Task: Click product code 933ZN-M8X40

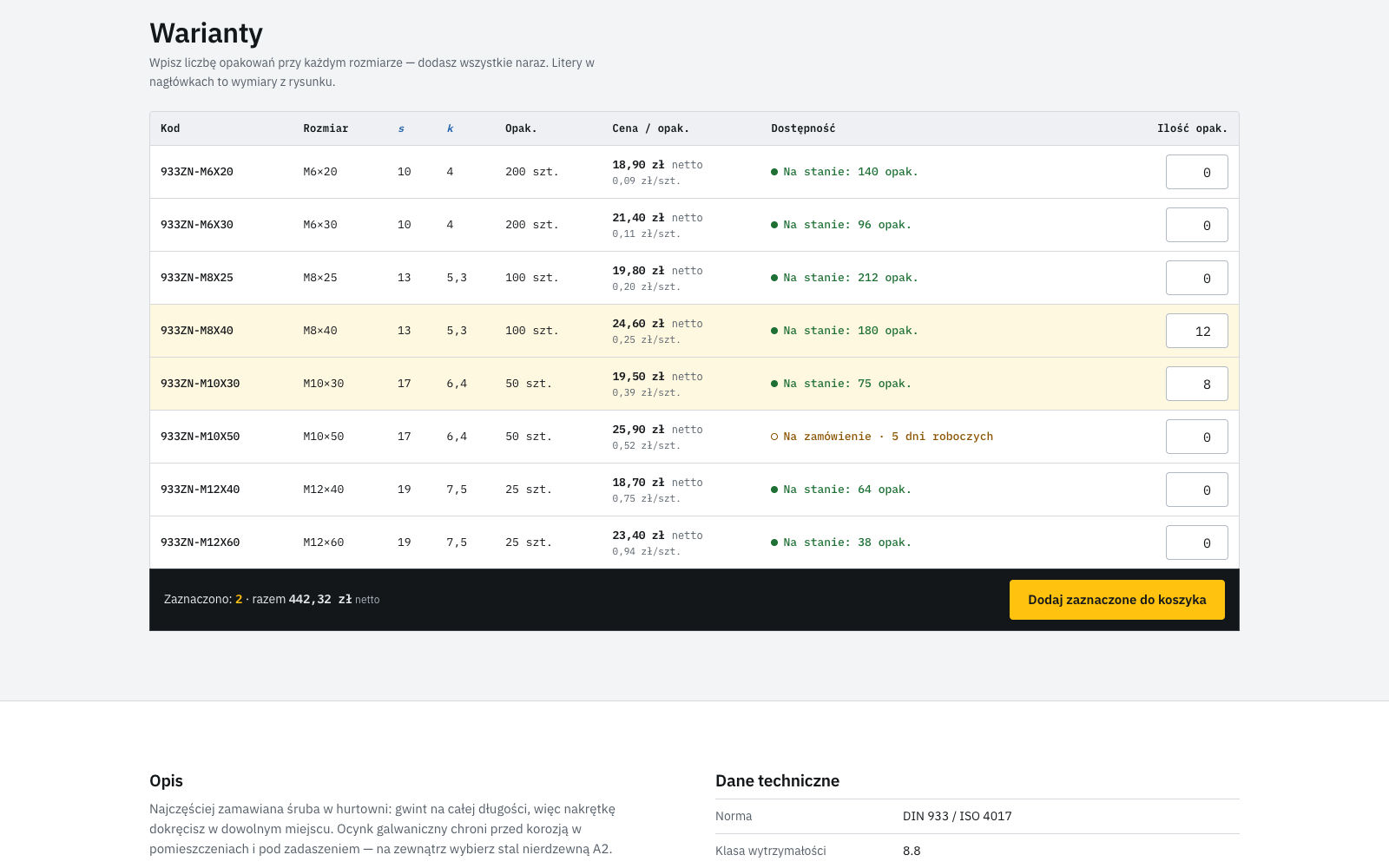Action: pos(197,331)
